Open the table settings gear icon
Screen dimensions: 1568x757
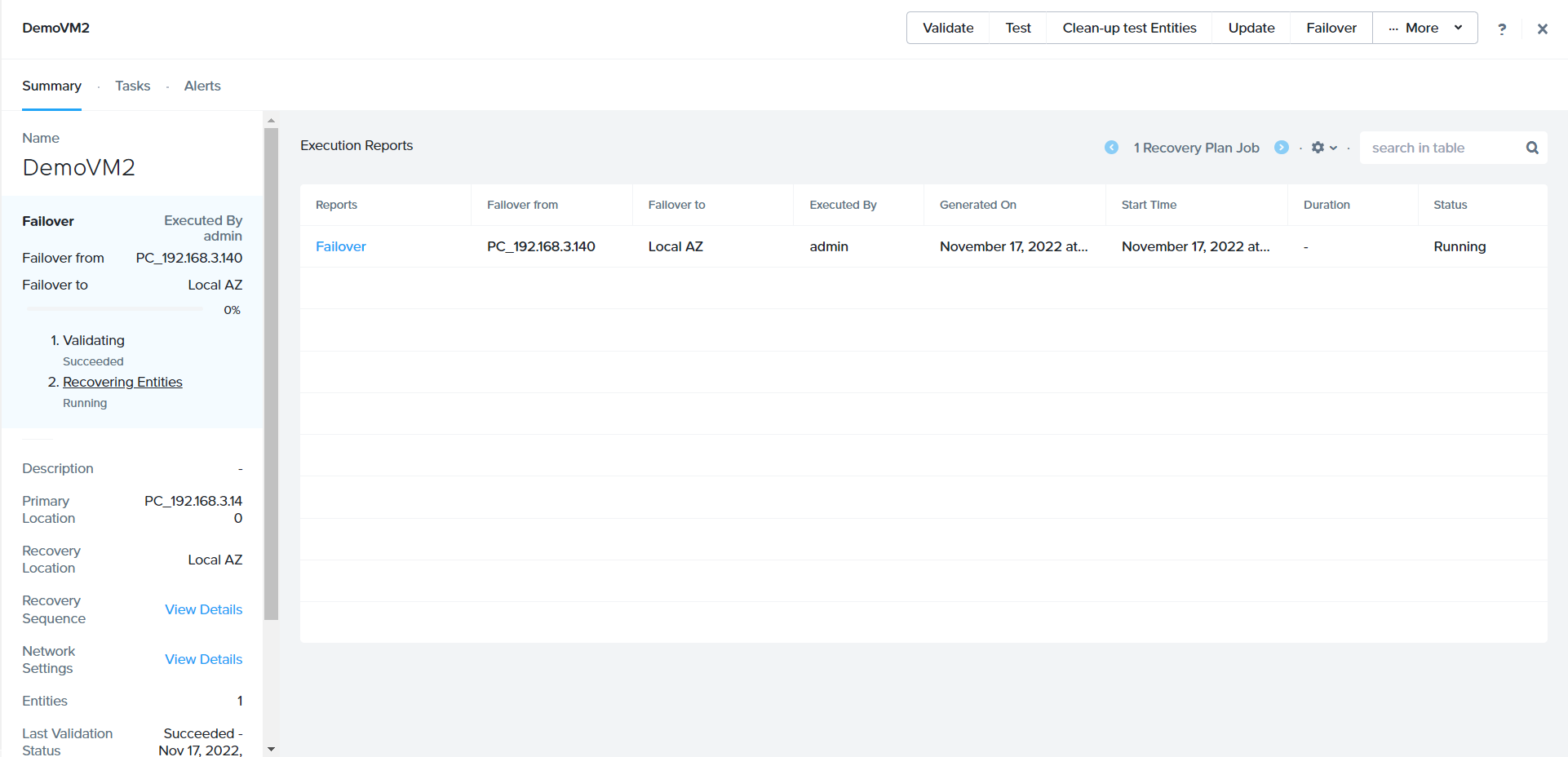pos(1322,148)
